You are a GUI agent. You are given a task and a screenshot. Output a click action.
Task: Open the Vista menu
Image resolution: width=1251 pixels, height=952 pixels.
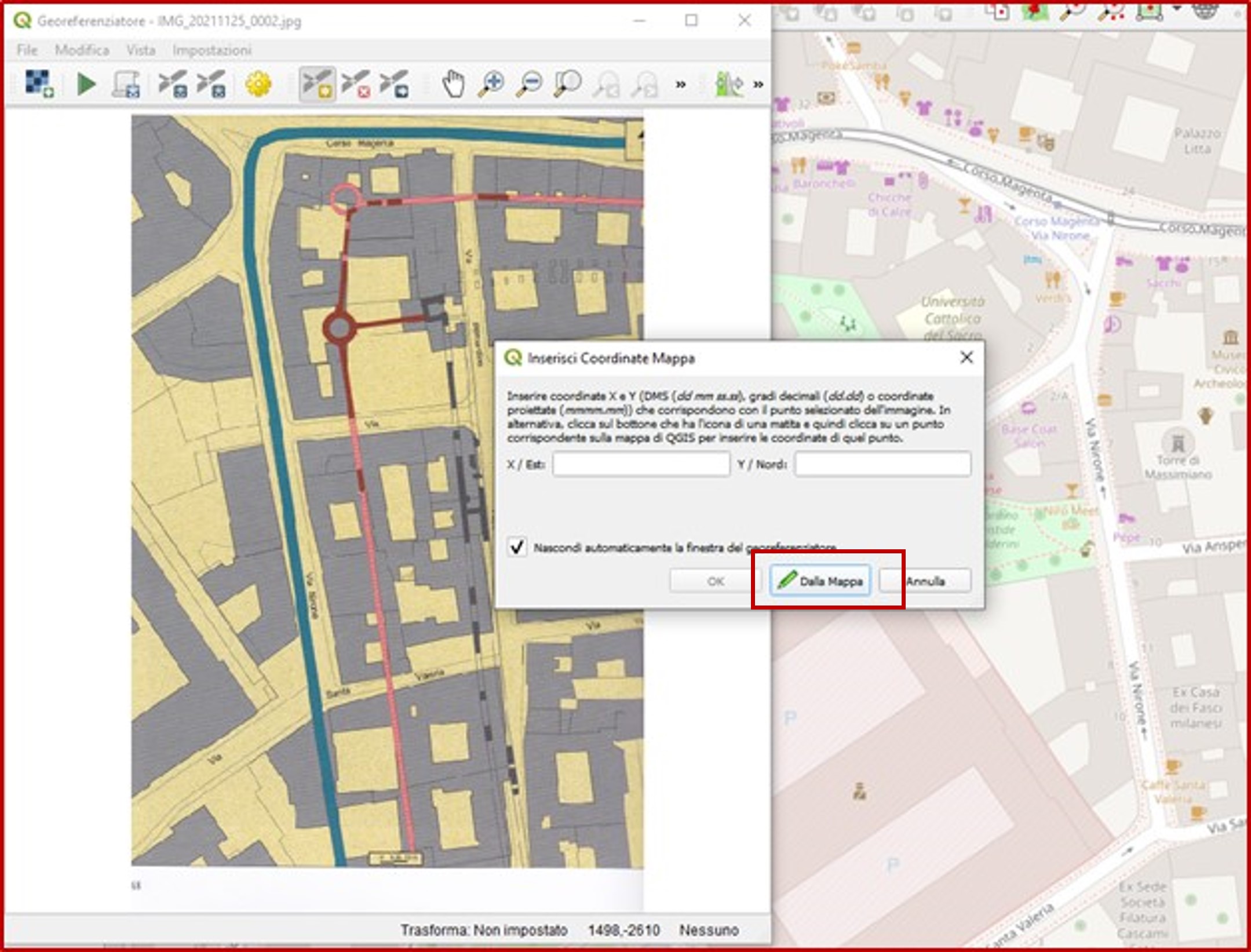tap(141, 50)
